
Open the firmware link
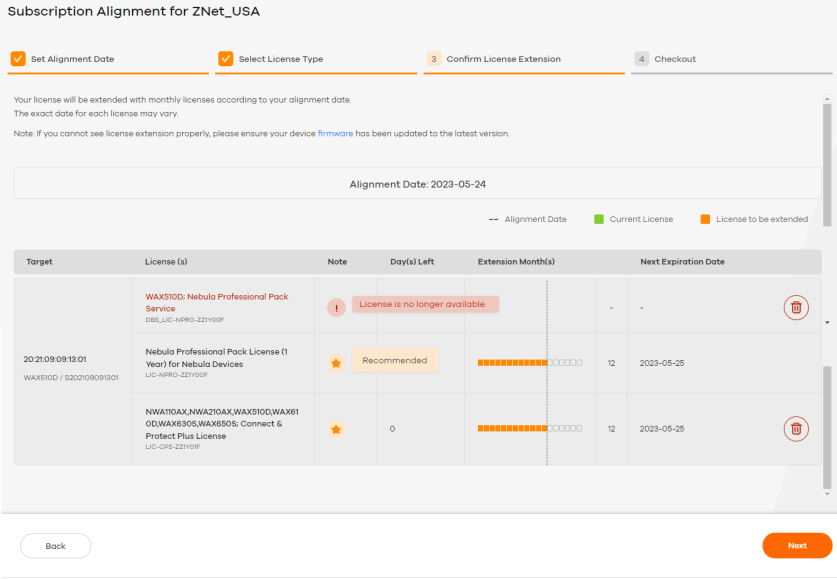pyautogui.click(x=335, y=133)
